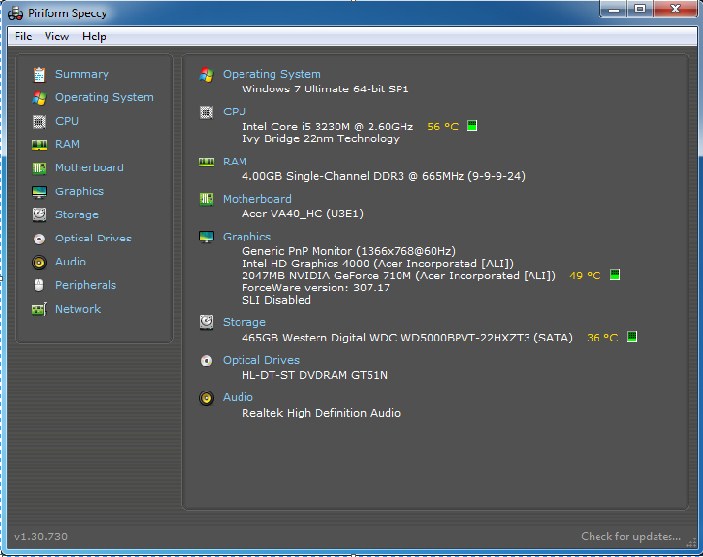Screen dimensions: 703x557
Task: Select Storage in the sidebar
Action: point(77,215)
